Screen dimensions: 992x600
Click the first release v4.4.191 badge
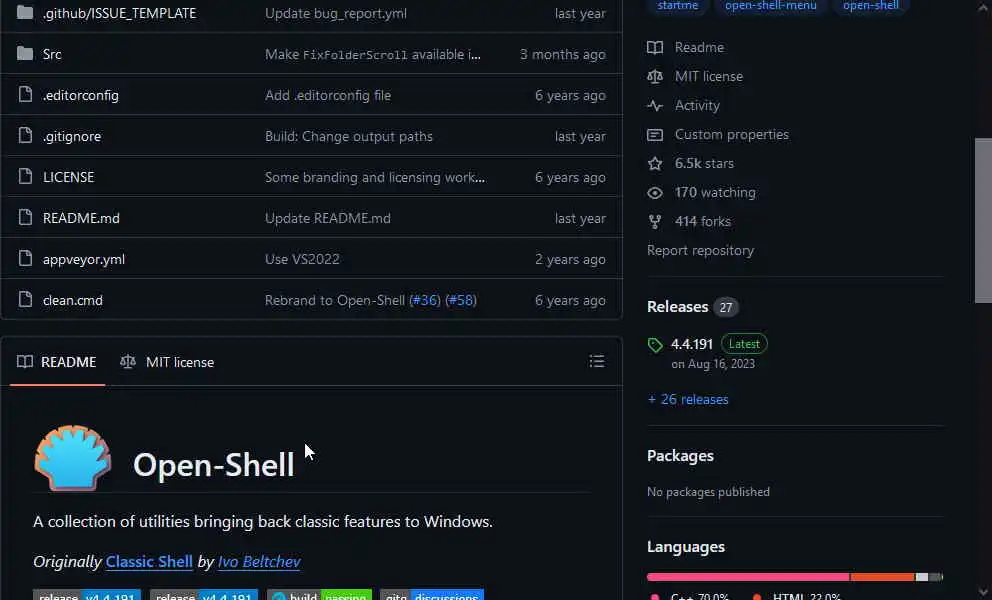click(x=87, y=596)
